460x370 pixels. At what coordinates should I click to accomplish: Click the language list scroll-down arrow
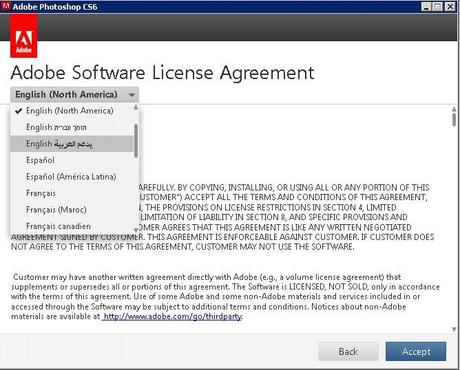pos(136,230)
